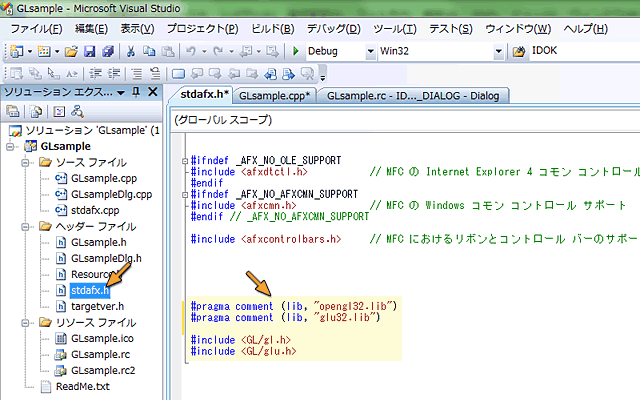Select GLsample.ico in the tree
Image resolution: width=640 pixels, height=400 pixels.
click(102, 339)
